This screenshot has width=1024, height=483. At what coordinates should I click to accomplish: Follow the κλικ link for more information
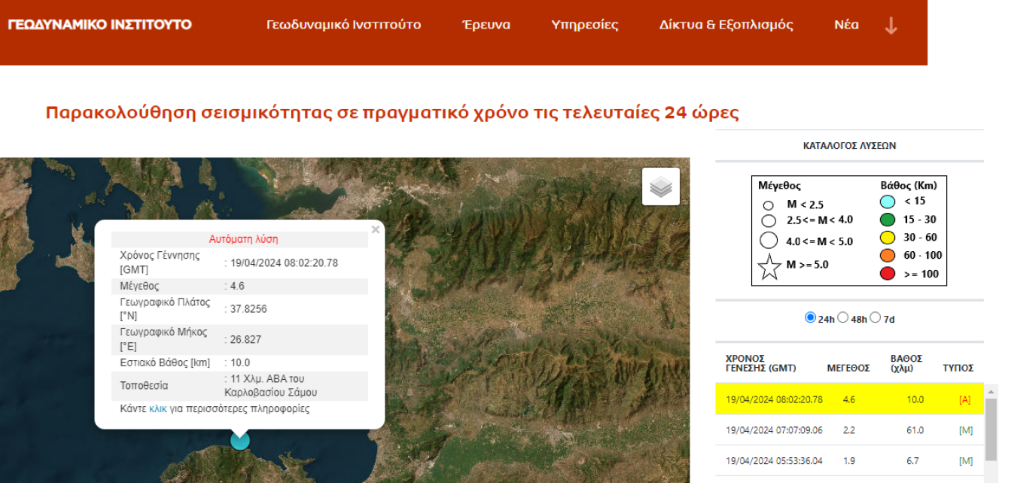click(157, 409)
